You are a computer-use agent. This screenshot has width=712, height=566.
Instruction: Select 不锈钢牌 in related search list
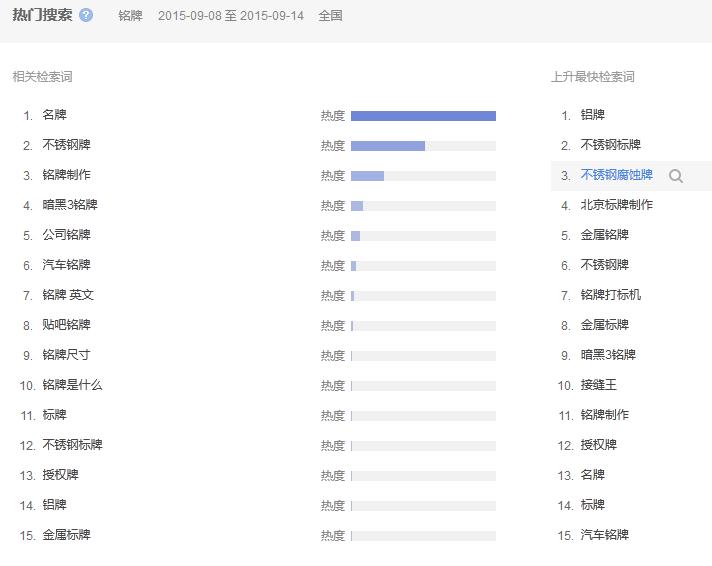(66, 145)
